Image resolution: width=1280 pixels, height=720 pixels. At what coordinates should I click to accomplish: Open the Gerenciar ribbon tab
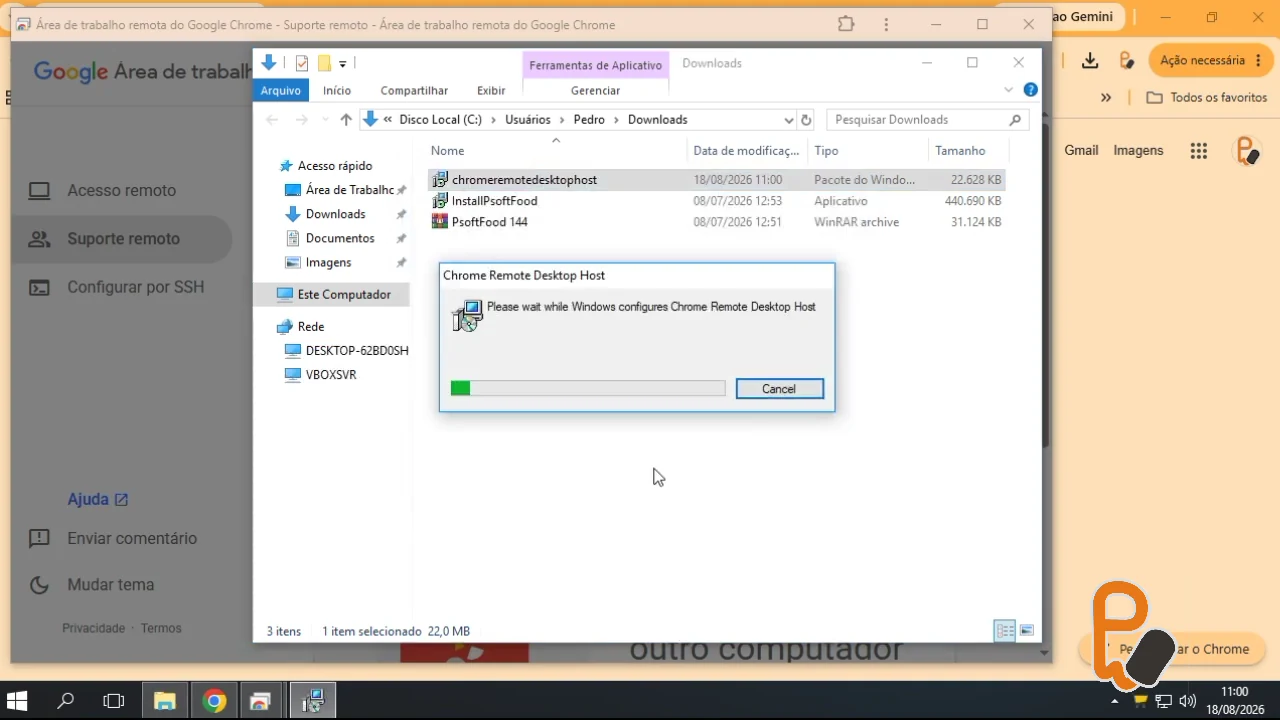coord(595,90)
